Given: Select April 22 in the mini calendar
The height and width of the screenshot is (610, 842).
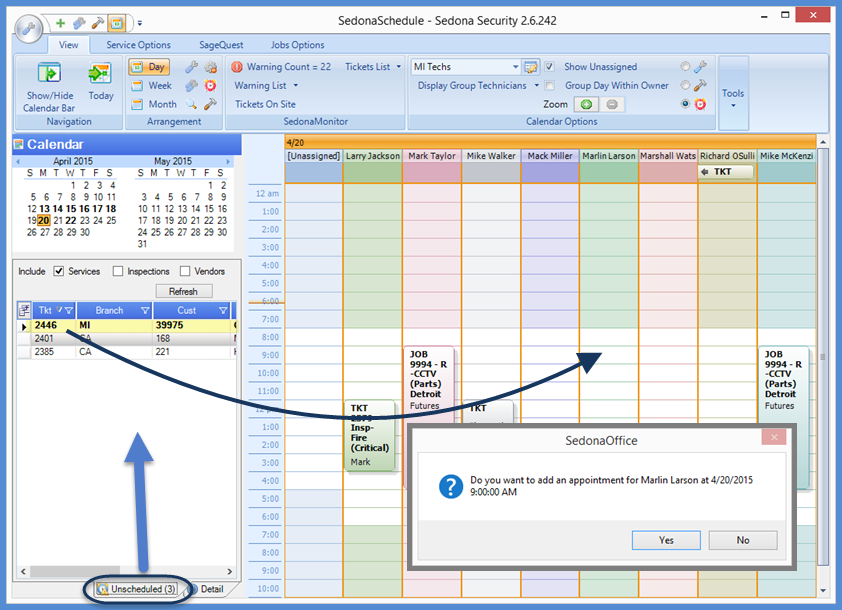Looking at the screenshot, I should [71, 220].
